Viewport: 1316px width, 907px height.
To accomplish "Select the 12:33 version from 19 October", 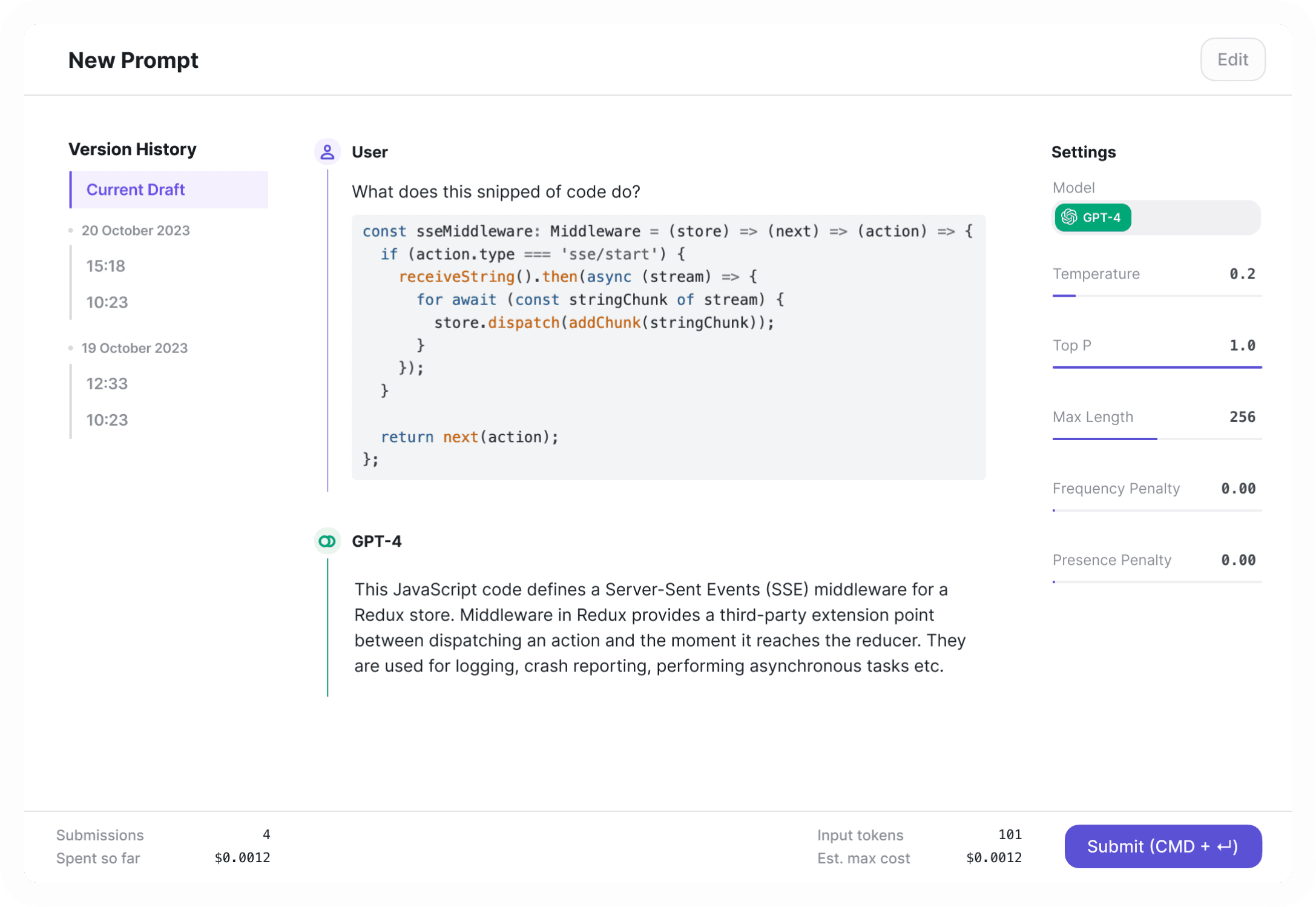I will coord(107,383).
